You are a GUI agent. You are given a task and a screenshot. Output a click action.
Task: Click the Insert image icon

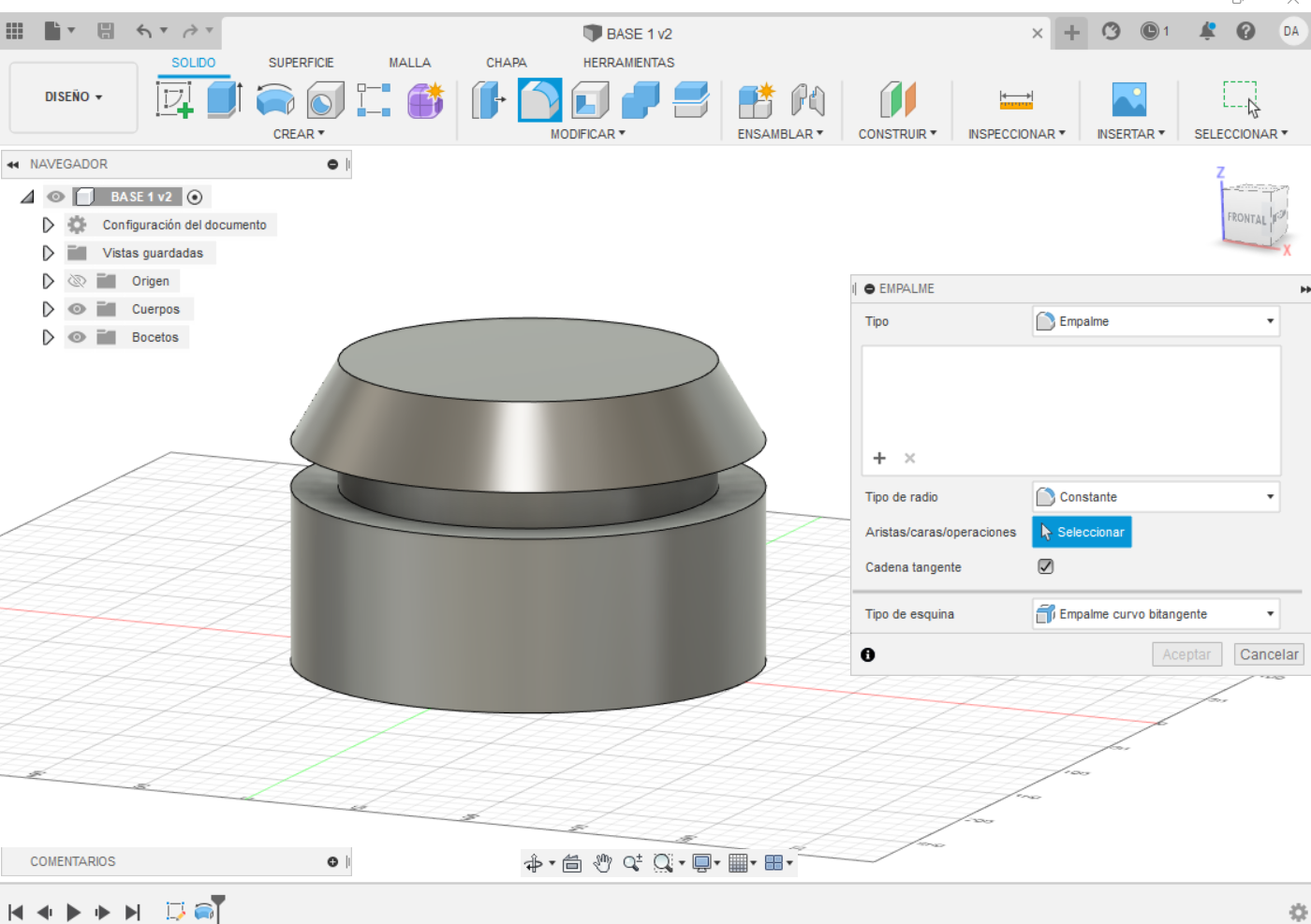point(1129,99)
